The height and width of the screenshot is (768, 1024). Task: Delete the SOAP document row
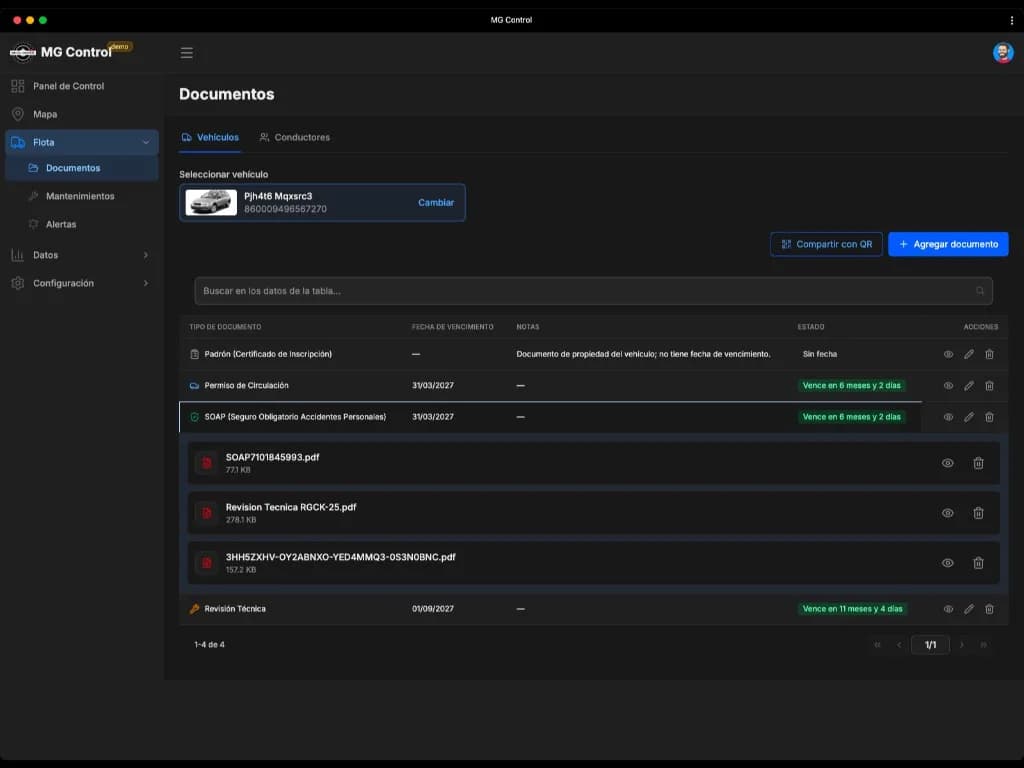tap(989, 417)
